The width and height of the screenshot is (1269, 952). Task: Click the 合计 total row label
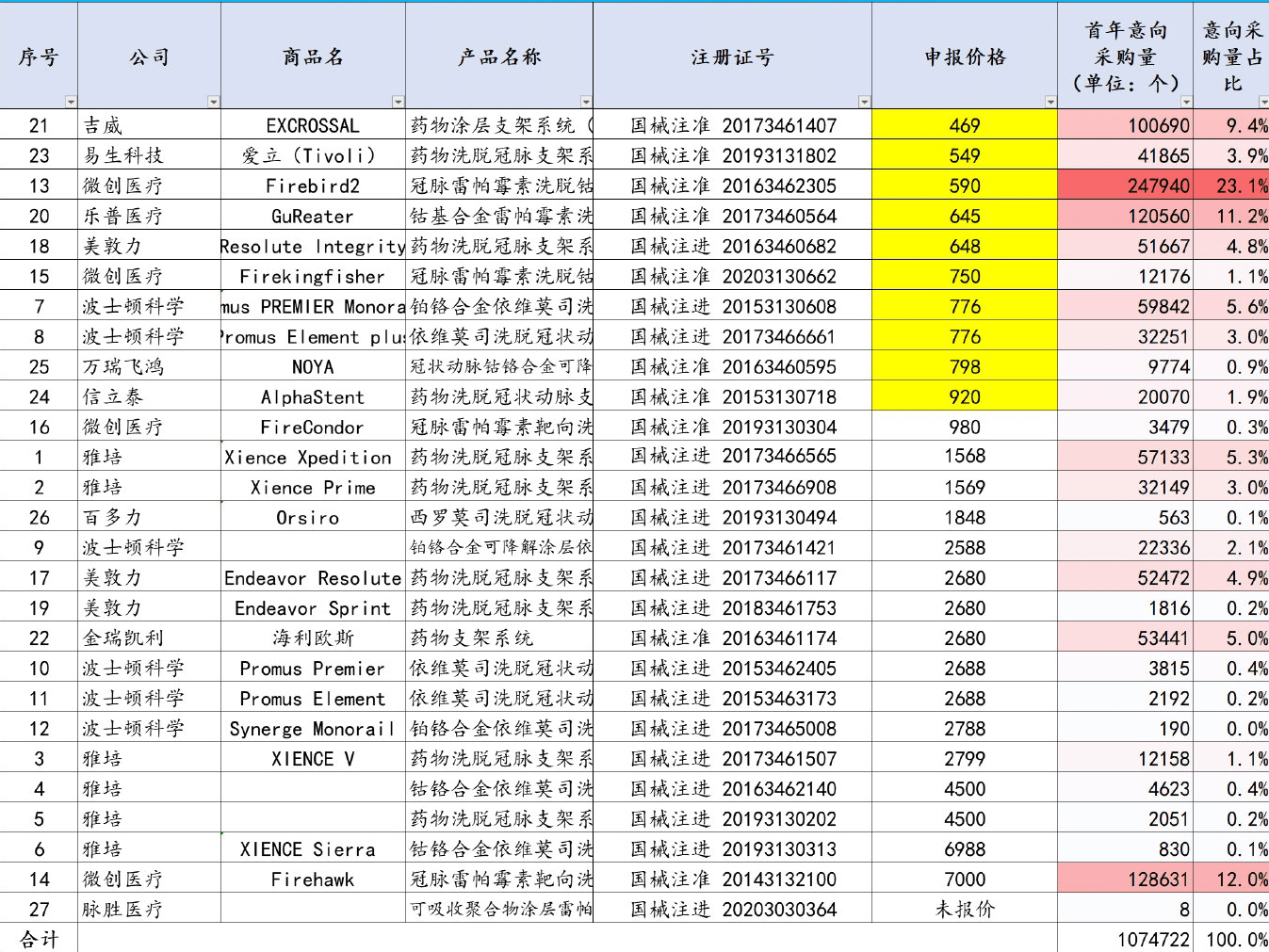click(x=39, y=938)
